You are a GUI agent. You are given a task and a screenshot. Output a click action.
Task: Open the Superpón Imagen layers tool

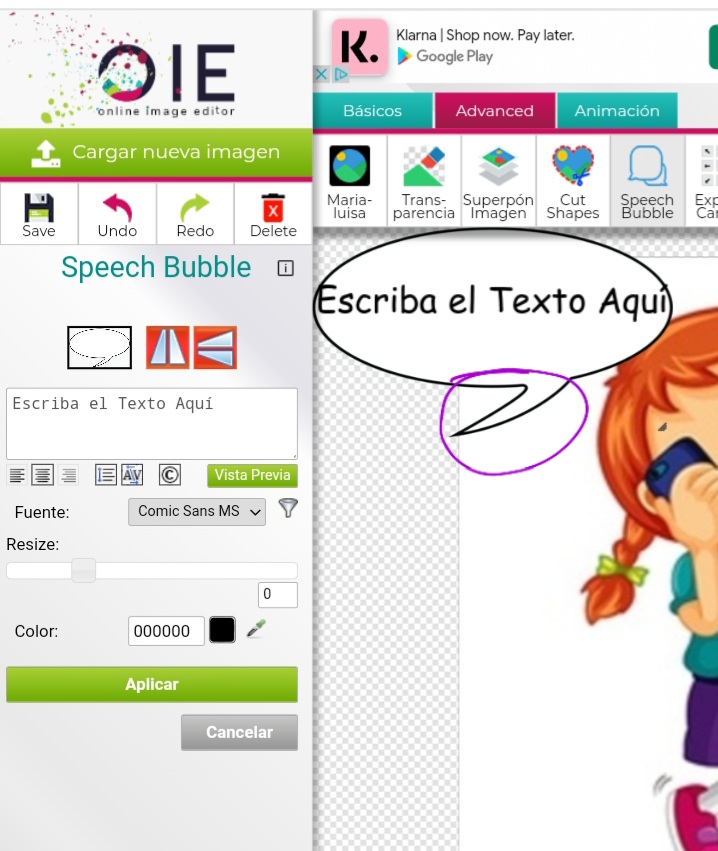coord(498,181)
